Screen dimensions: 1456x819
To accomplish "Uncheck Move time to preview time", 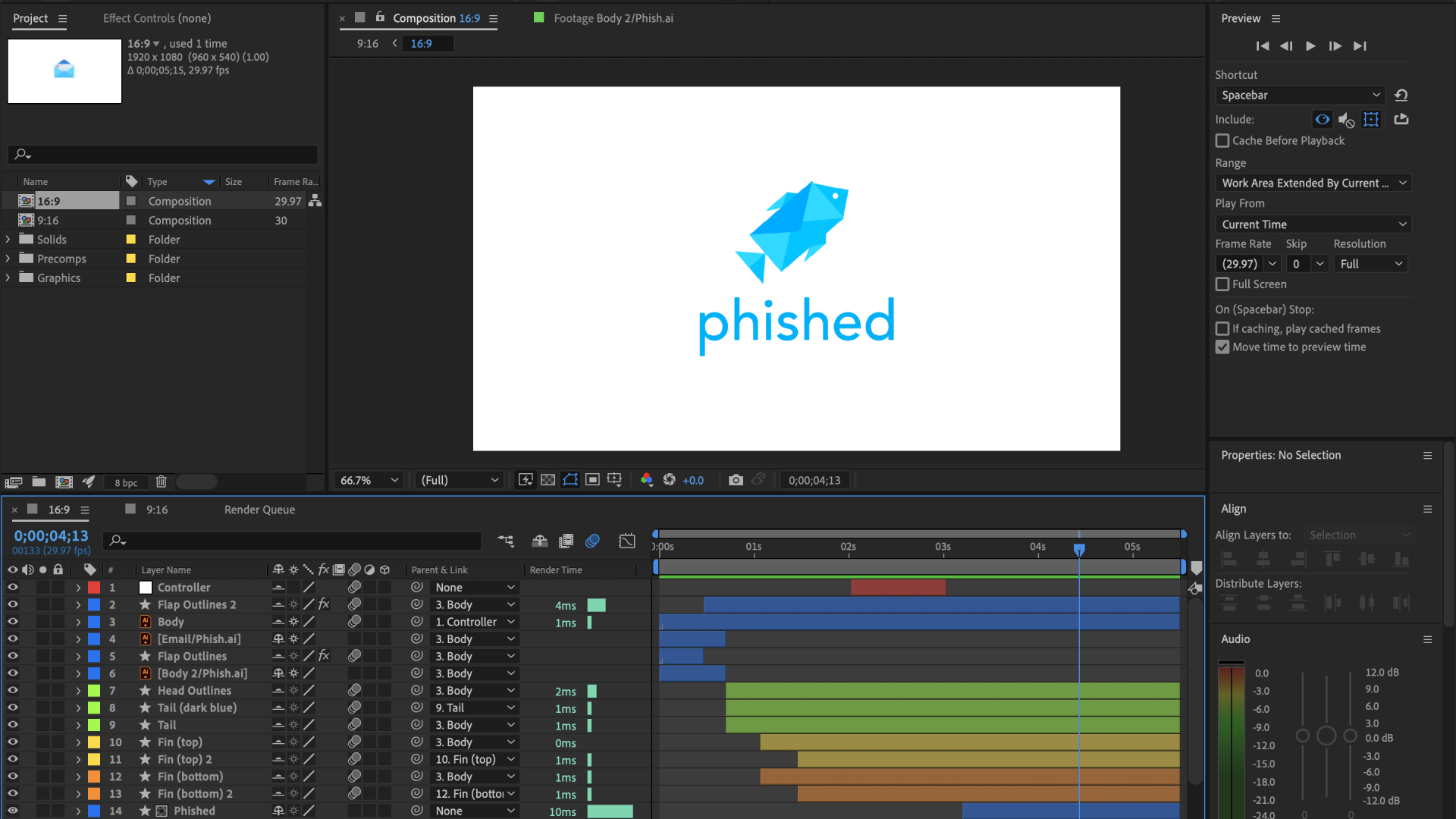I will 1222,347.
